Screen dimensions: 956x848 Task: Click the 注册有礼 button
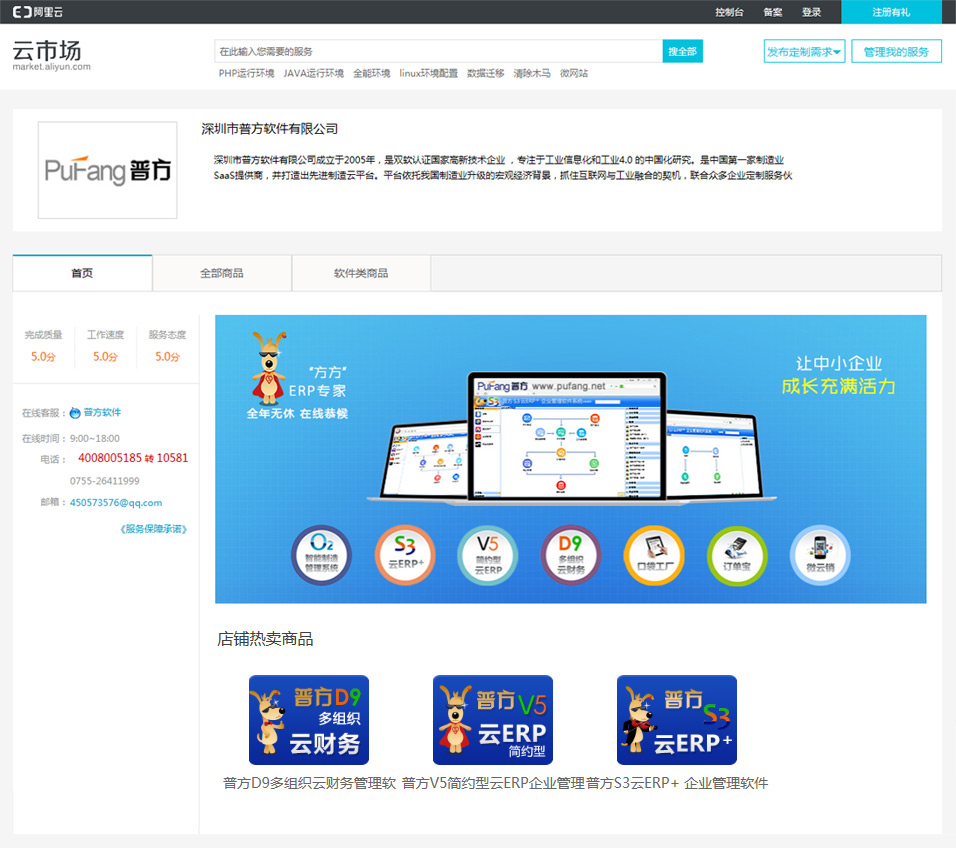[890, 12]
